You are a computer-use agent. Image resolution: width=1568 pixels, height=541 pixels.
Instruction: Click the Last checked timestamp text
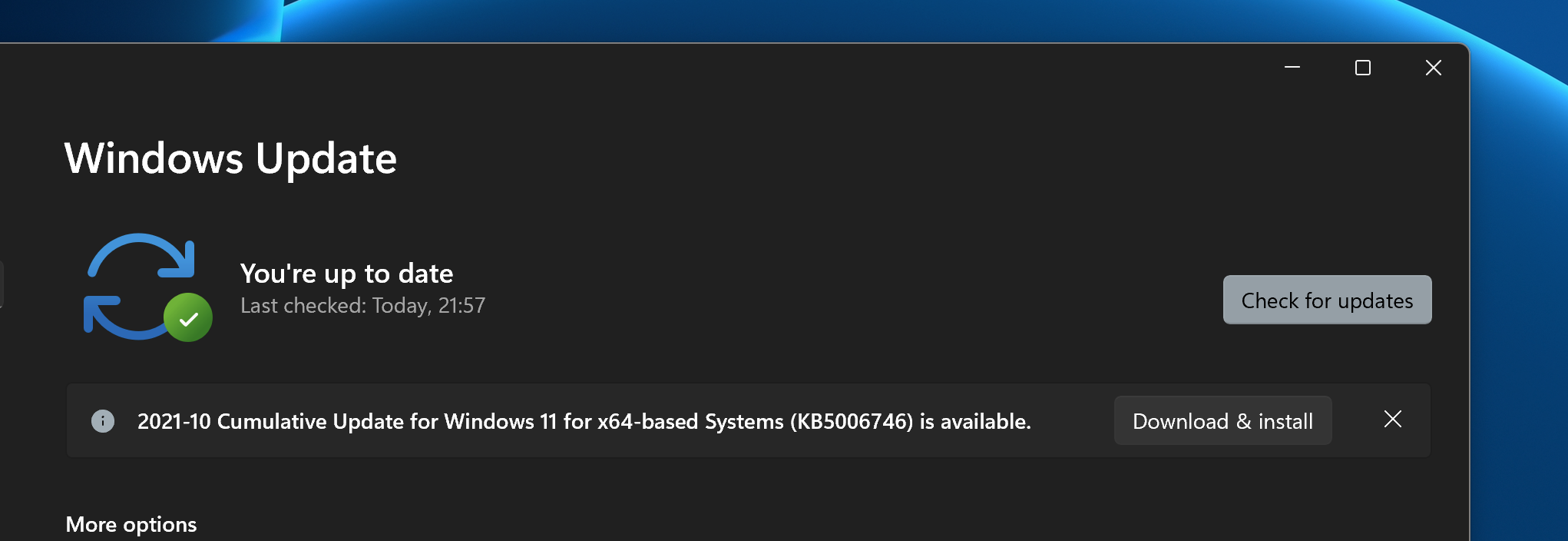362,305
